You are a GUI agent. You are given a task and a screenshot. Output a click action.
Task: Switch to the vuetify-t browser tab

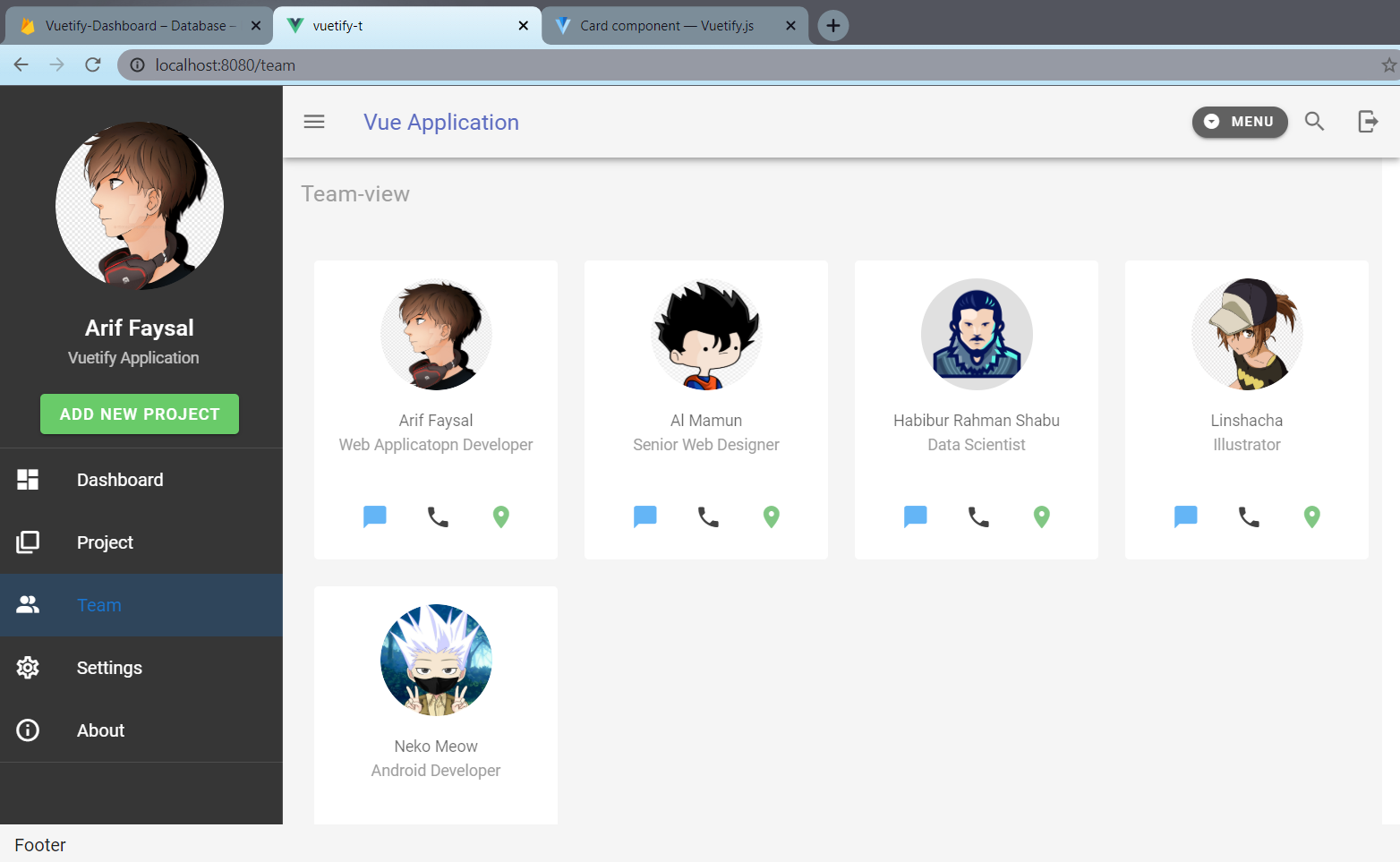407,25
